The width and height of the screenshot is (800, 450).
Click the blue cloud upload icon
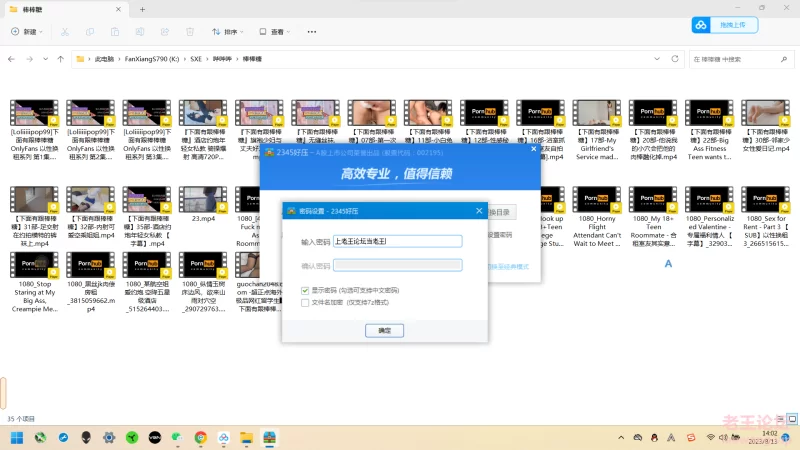tap(701, 25)
